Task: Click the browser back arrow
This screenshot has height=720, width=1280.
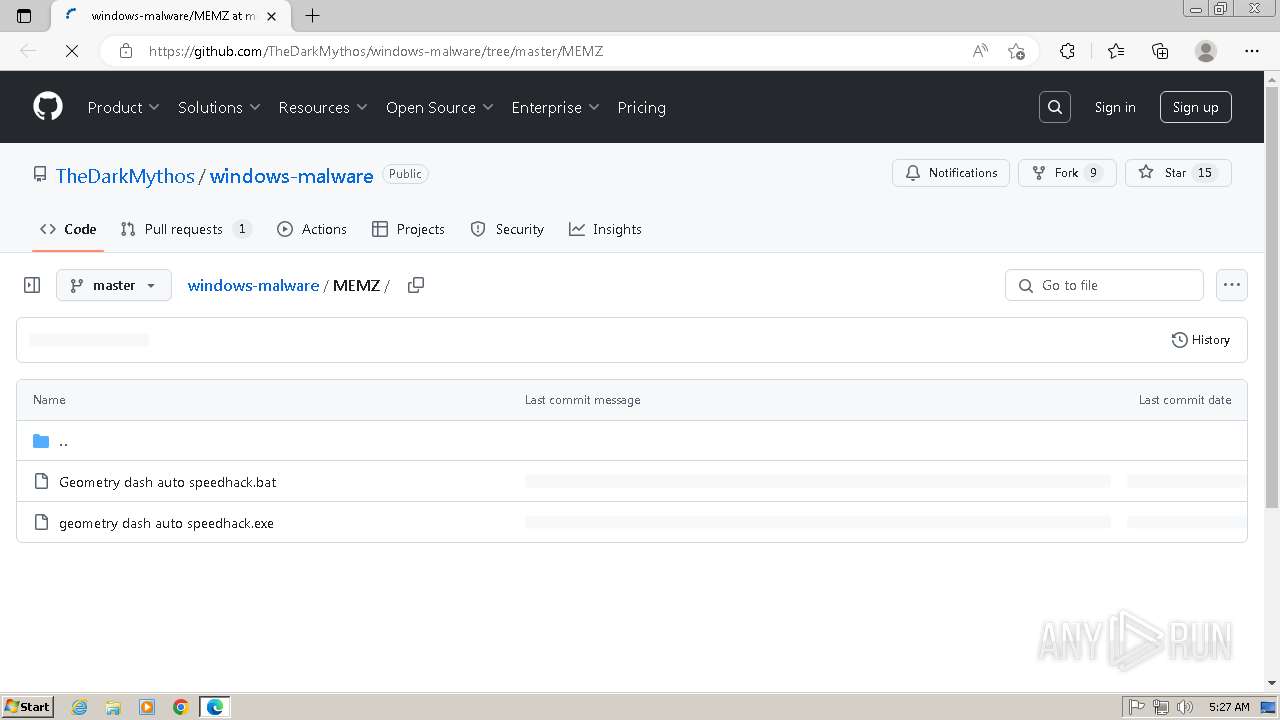Action: [28, 51]
